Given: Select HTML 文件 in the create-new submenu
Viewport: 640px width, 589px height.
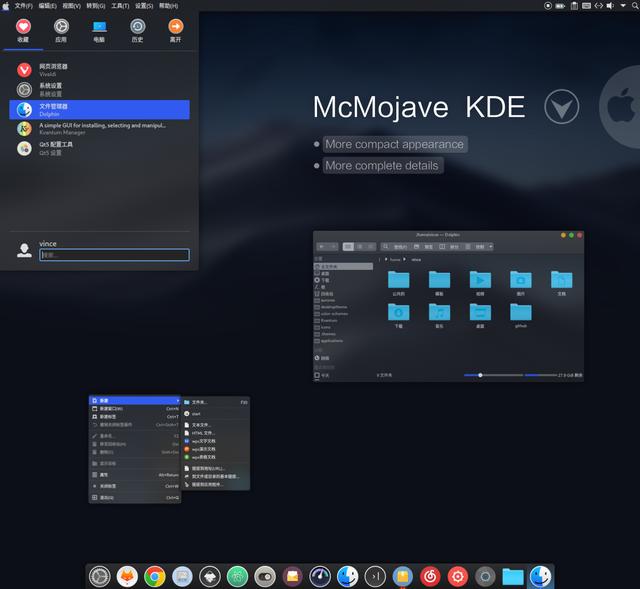Looking at the screenshot, I should click(x=216, y=433).
